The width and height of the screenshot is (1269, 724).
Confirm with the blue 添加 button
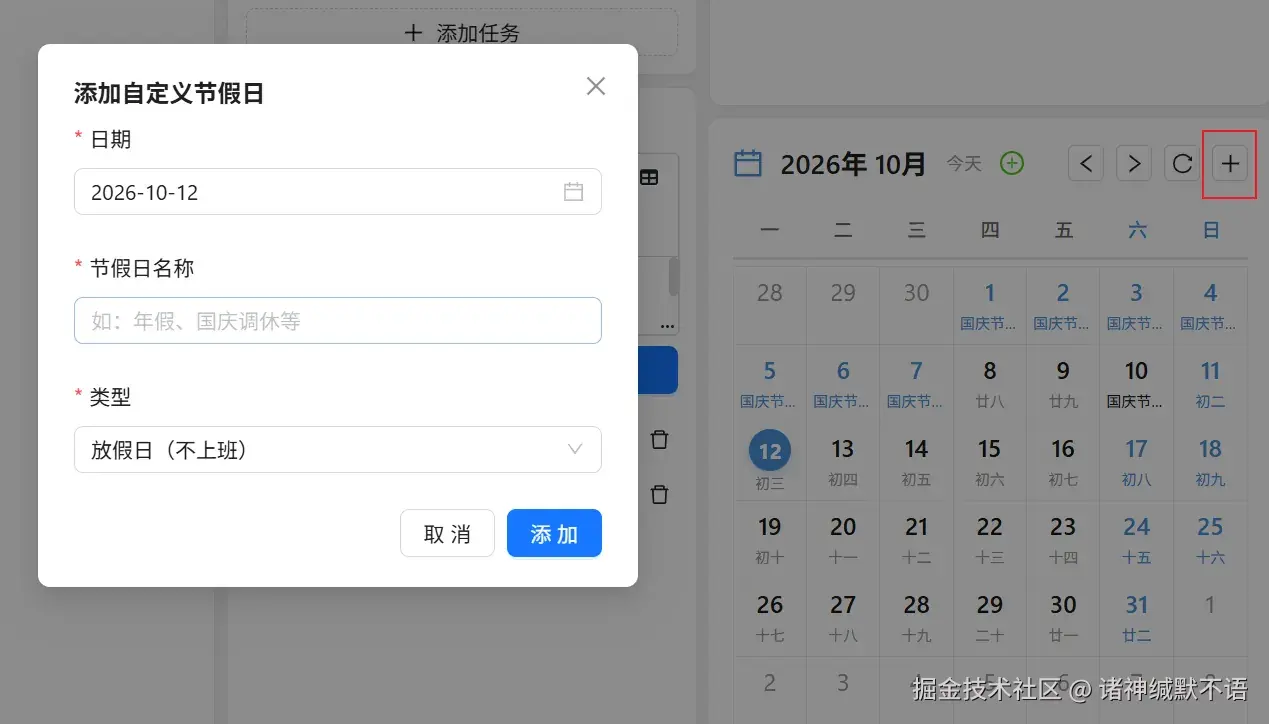[554, 534]
